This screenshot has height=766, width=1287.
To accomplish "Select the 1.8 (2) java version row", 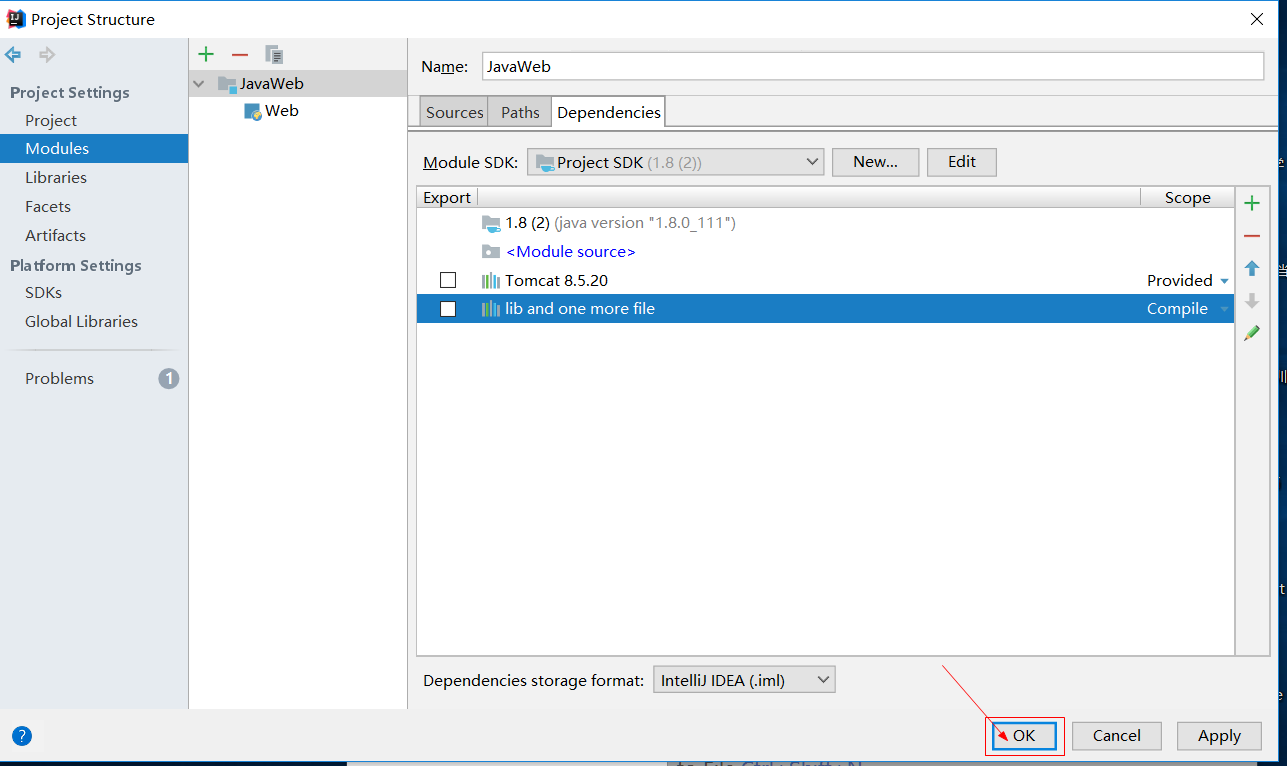I will (x=825, y=223).
